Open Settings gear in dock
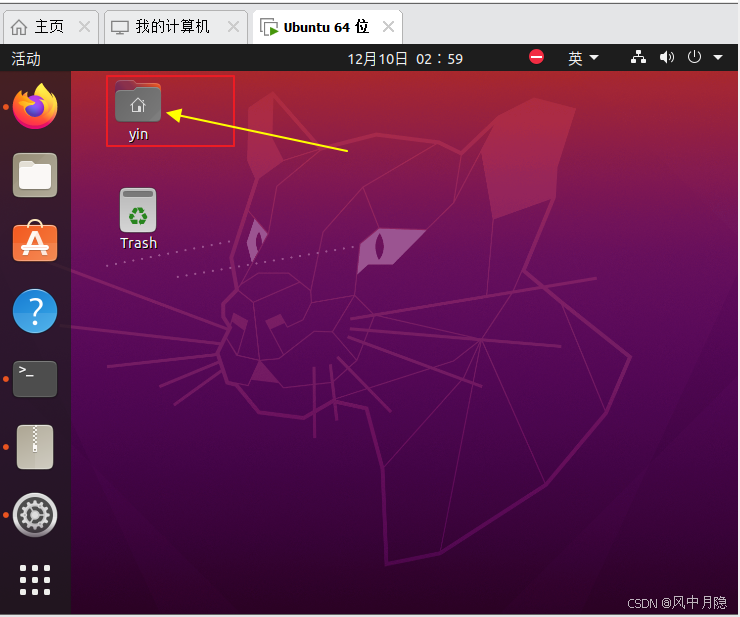Image resolution: width=740 pixels, height=617 pixels. click(x=35, y=515)
